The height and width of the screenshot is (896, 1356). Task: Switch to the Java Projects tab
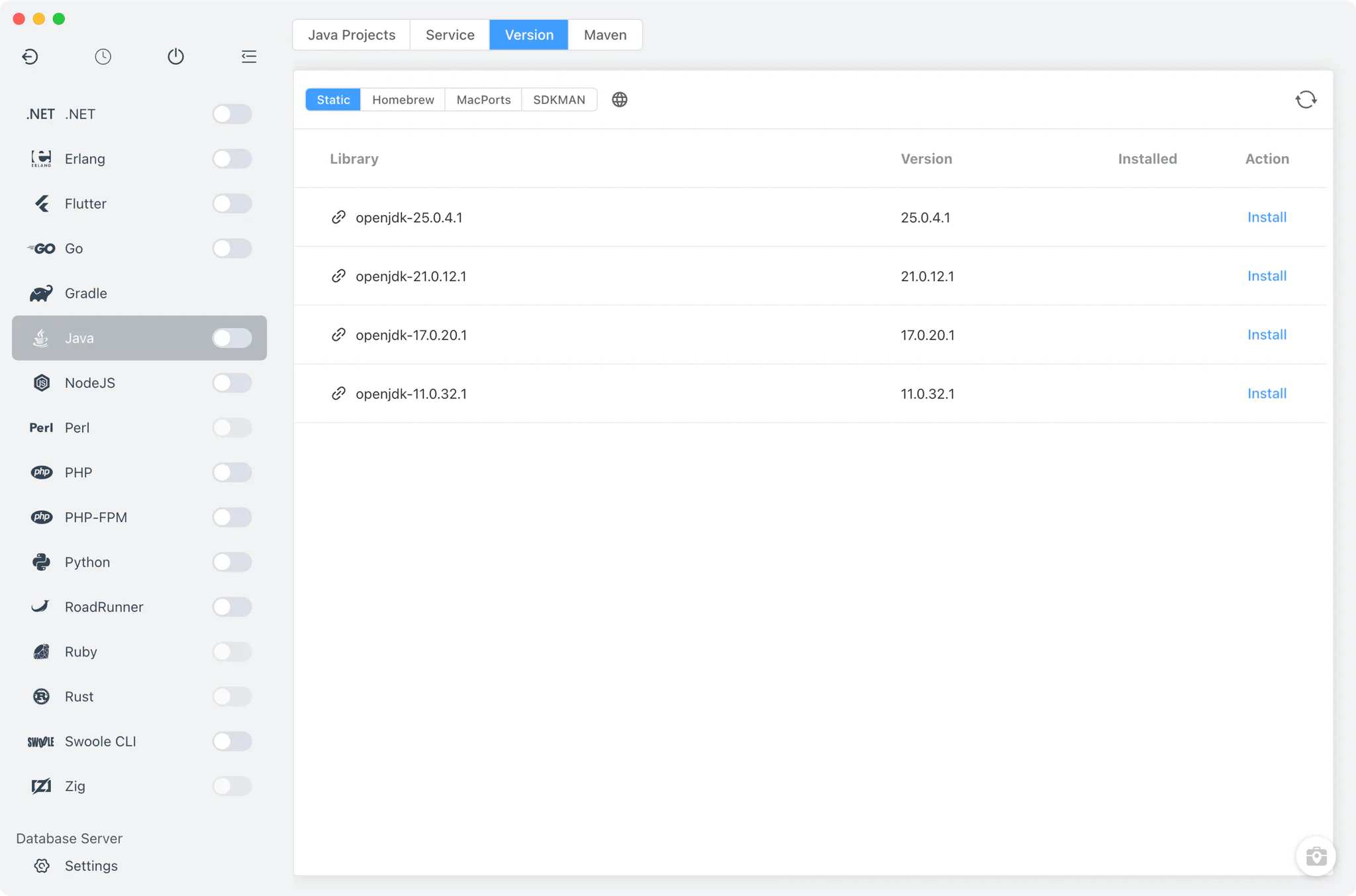[352, 34]
